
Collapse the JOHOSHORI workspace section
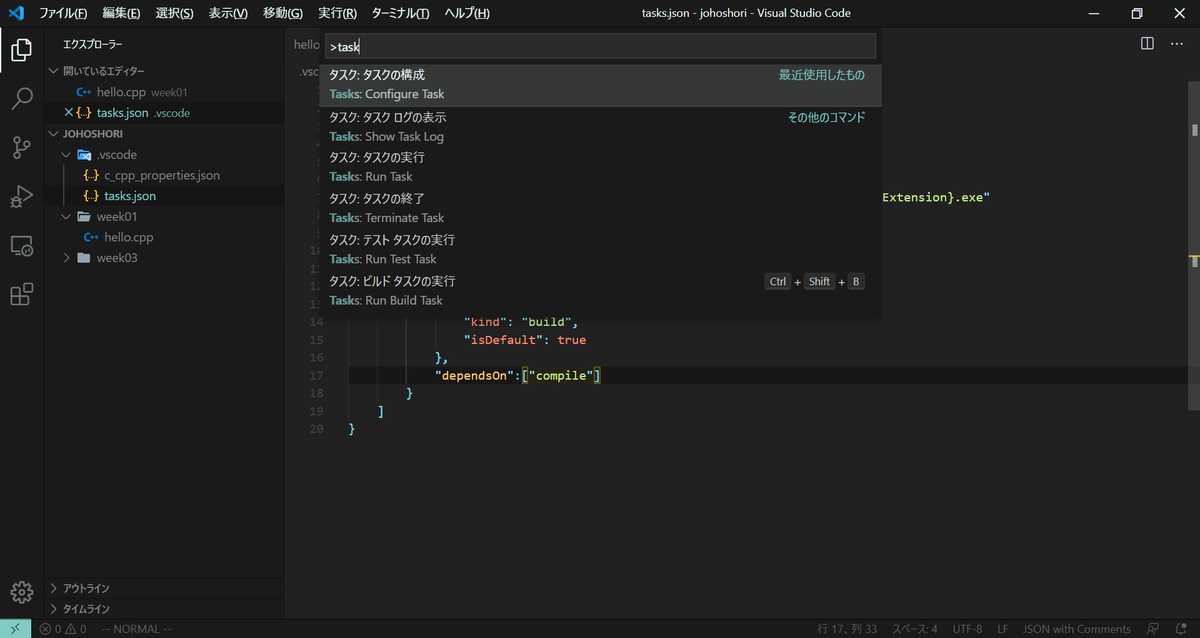point(54,133)
